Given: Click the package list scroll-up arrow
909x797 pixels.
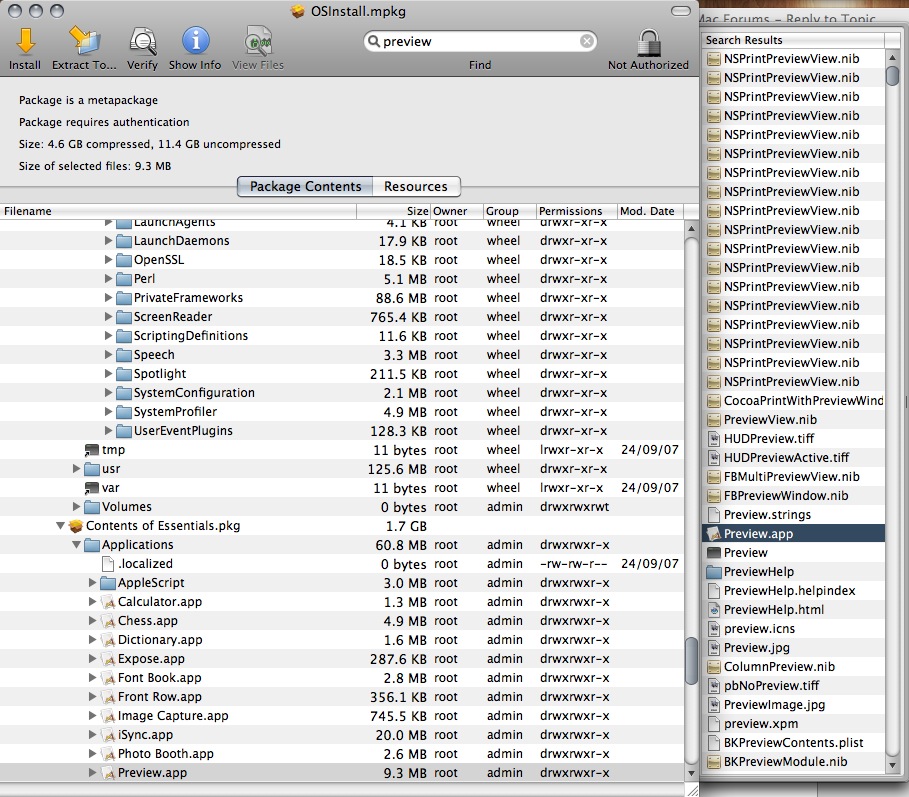Looking at the screenshot, I should click(690, 229).
